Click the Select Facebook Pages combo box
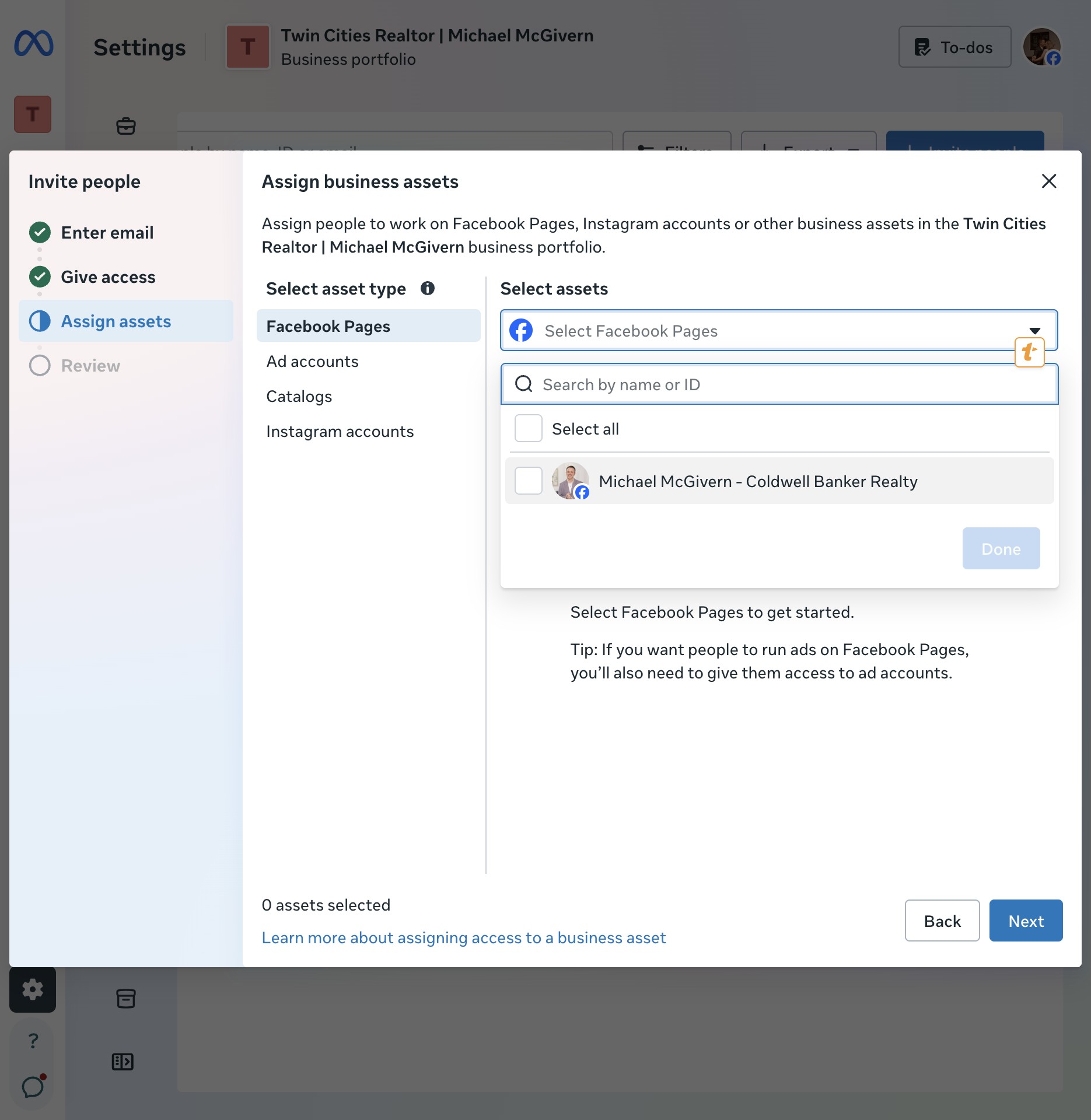Viewport: 1091px width, 1120px height. (x=779, y=330)
